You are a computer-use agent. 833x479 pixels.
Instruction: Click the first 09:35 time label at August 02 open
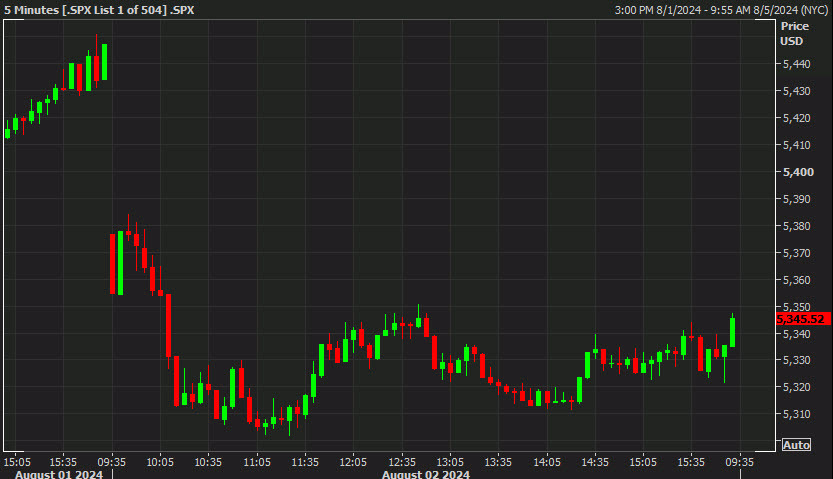tap(112, 462)
